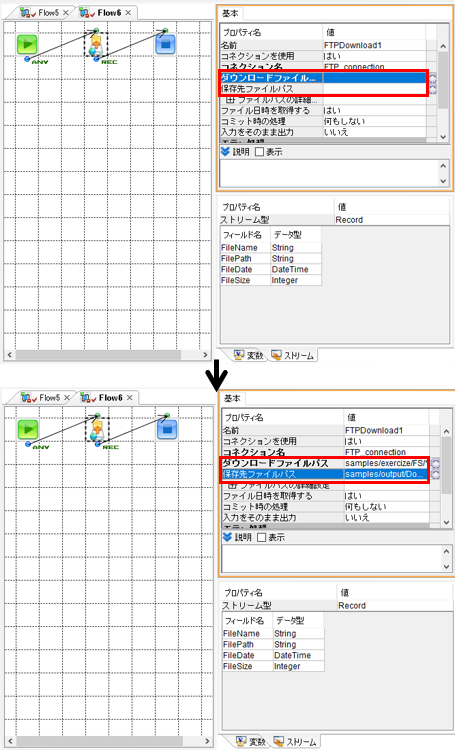This screenshot has width=455, height=750.
Task: Click the browse button beside ダウンロードファイルパス in lower panel
Action: click(435, 463)
